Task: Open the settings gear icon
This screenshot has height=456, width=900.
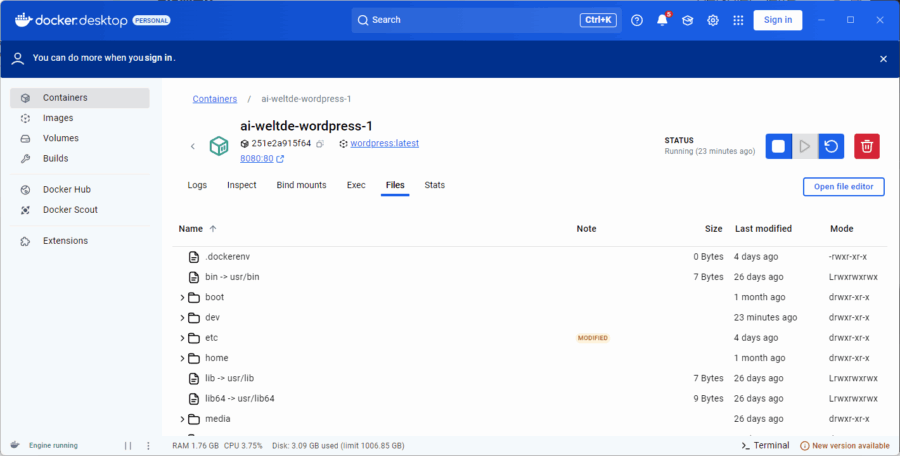Action: pyautogui.click(x=713, y=20)
